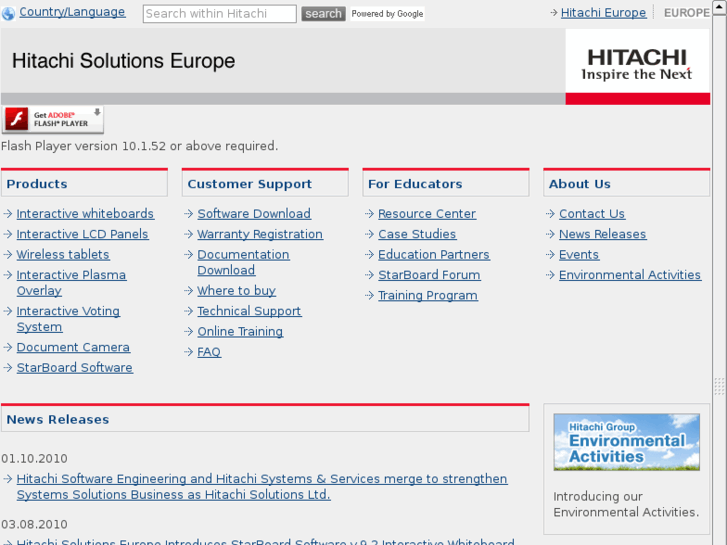
Task: Open Interactive Voting System link
Action: [x=68, y=319]
